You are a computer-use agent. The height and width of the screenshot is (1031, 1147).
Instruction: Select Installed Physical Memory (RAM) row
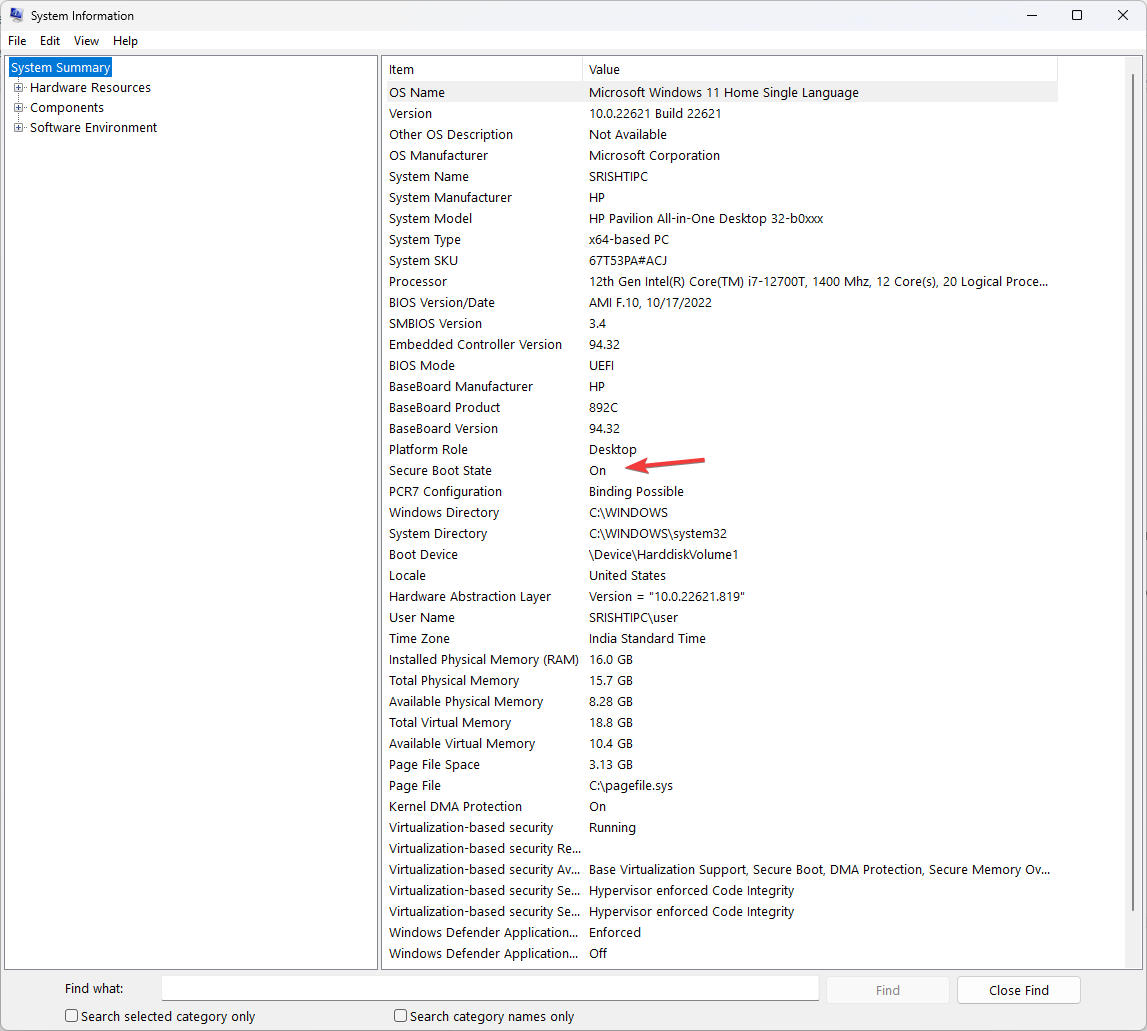[722, 660]
